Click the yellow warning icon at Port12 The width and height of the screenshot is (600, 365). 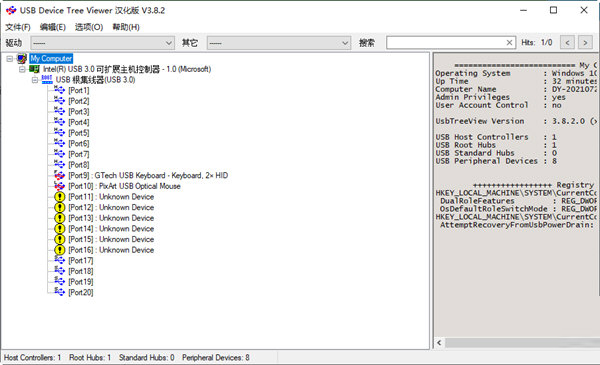59,207
